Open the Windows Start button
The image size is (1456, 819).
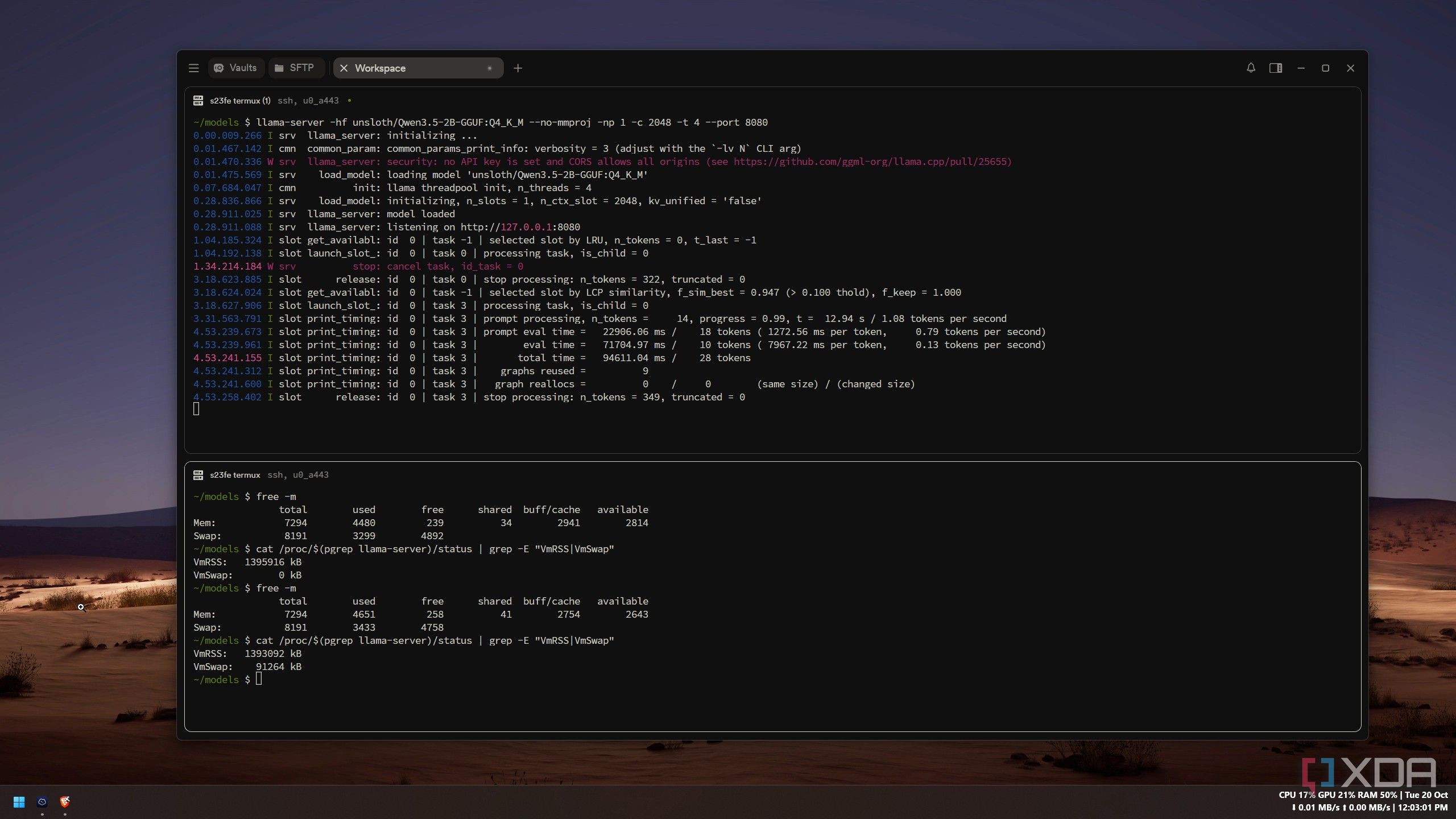point(19,802)
